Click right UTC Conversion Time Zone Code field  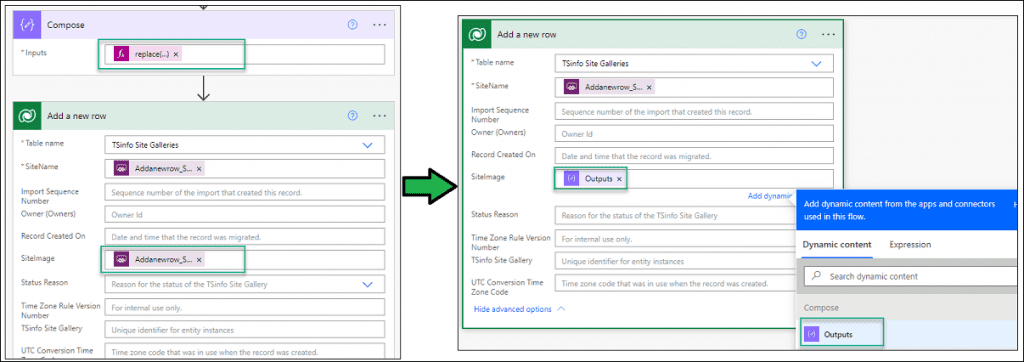click(675, 284)
